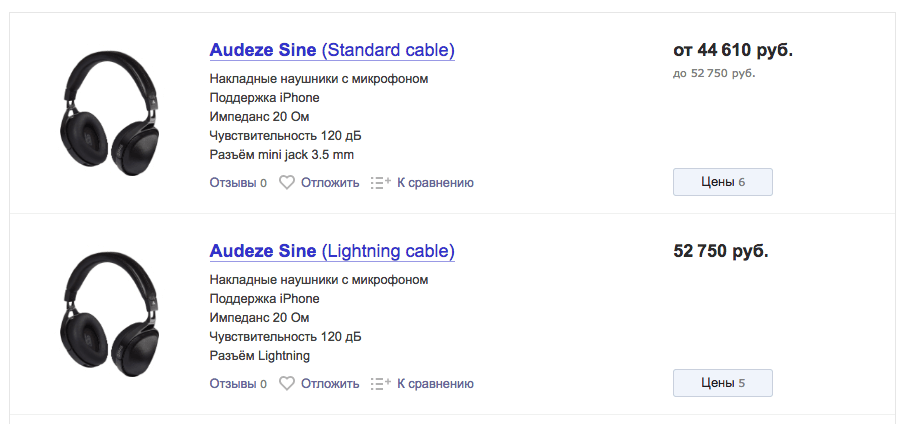Click price от 44 610 руб.

click(x=733, y=50)
